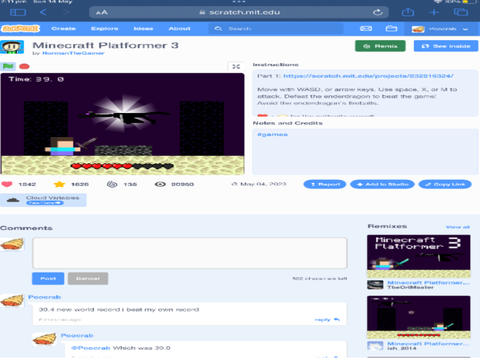Viewport: 480px width, 360px height.
Task: View all remixes link
Action: point(458,227)
